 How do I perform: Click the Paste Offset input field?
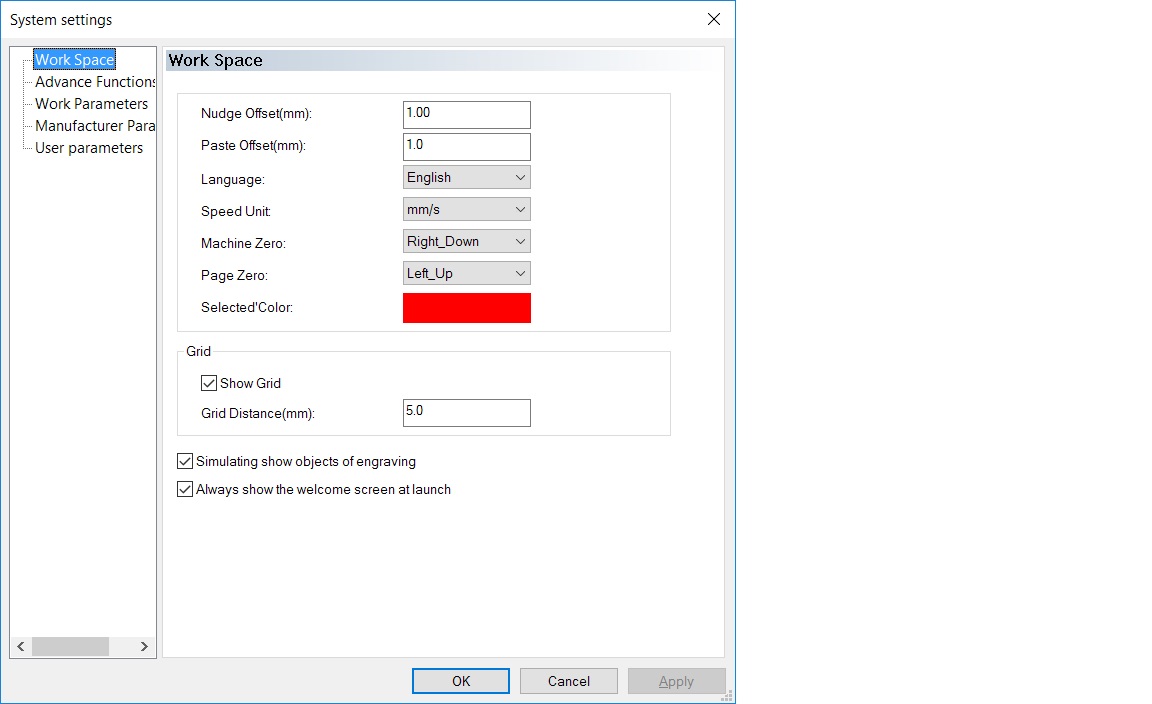(x=466, y=146)
